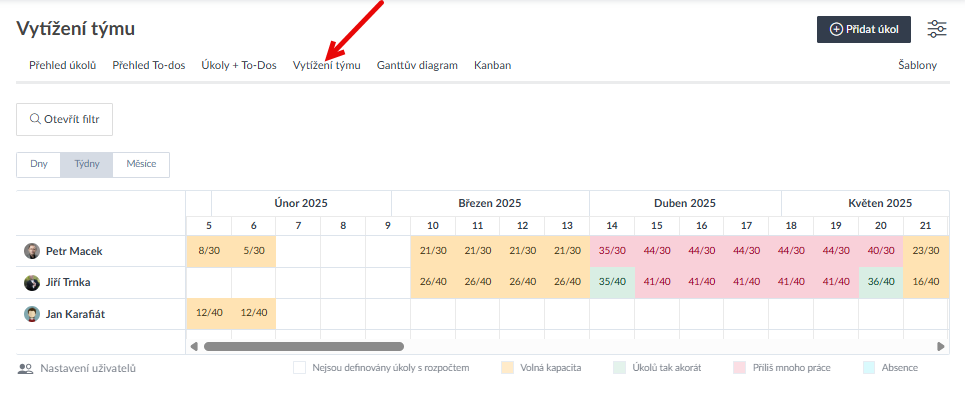The image size is (965, 403).
Task: Click Petr Macek's week 14 cell 35/30
Action: pyautogui.click(x=611, y=251)
